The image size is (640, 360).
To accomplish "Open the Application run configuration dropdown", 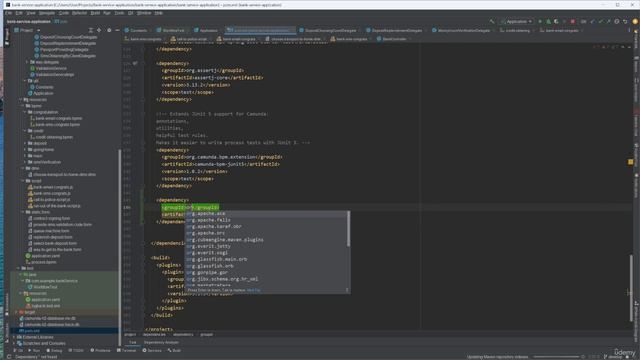I will (517, 22).
